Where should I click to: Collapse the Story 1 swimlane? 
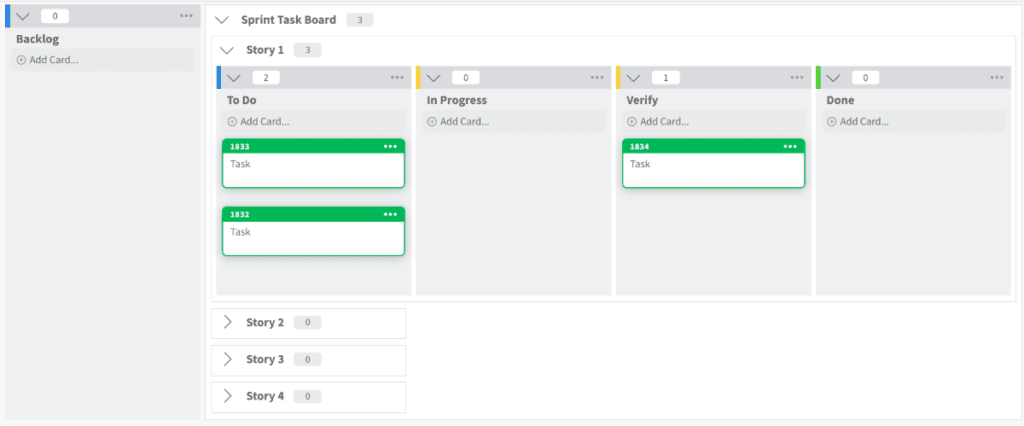click(x=227, y=50)
